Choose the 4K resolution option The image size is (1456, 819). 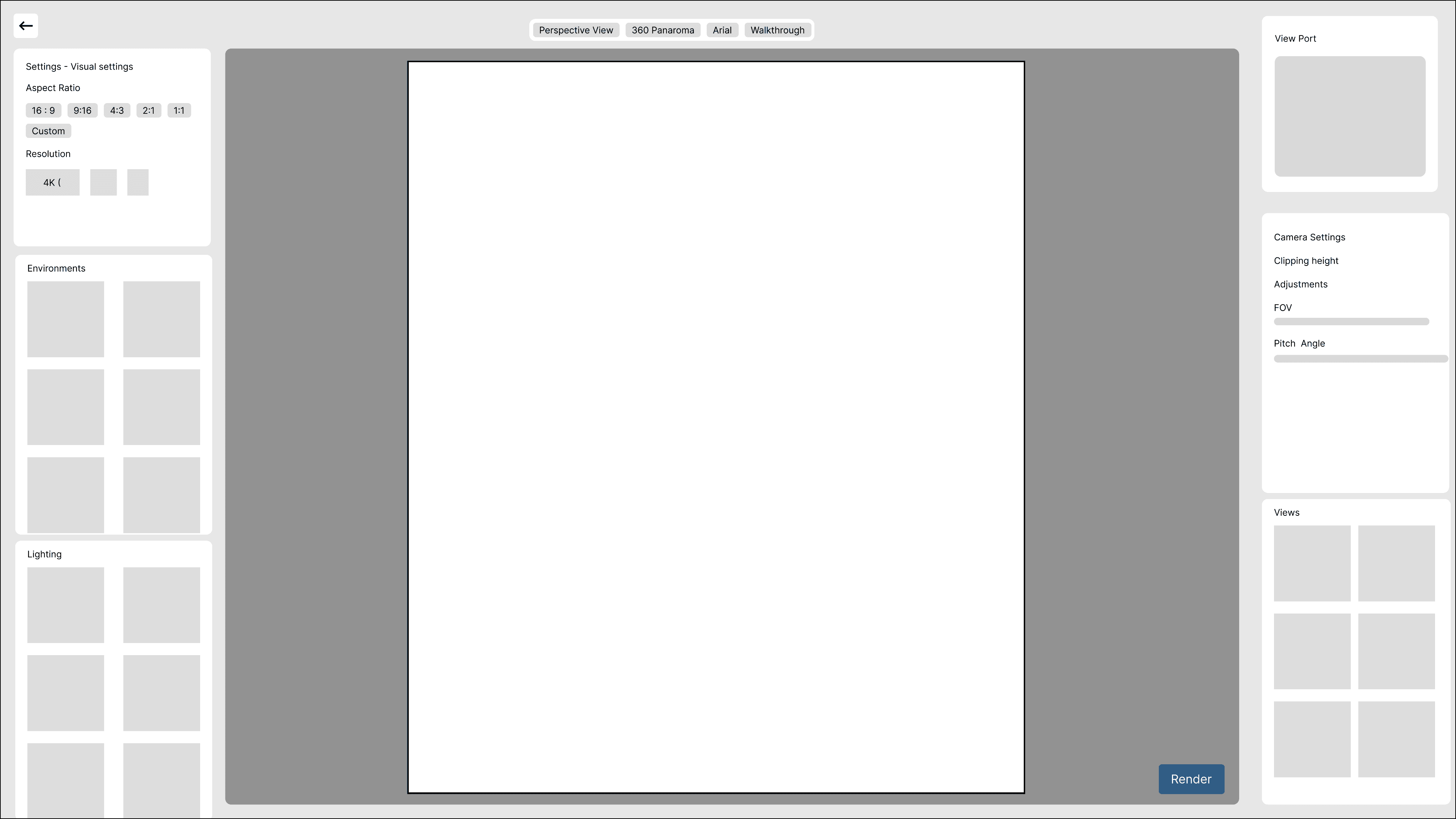[x=52, y=183]
